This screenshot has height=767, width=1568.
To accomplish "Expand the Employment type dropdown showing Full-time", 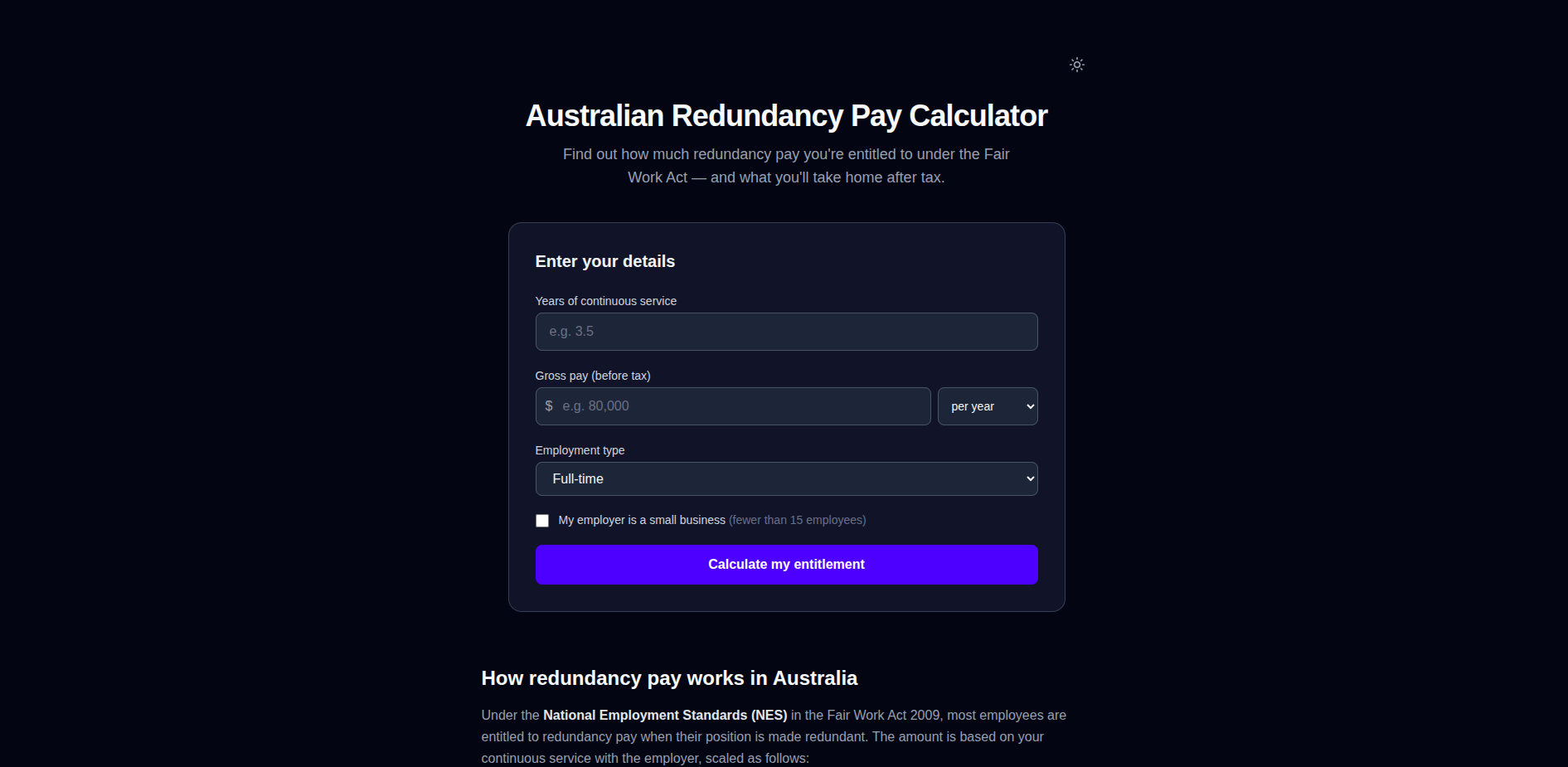I will (786, 479).
